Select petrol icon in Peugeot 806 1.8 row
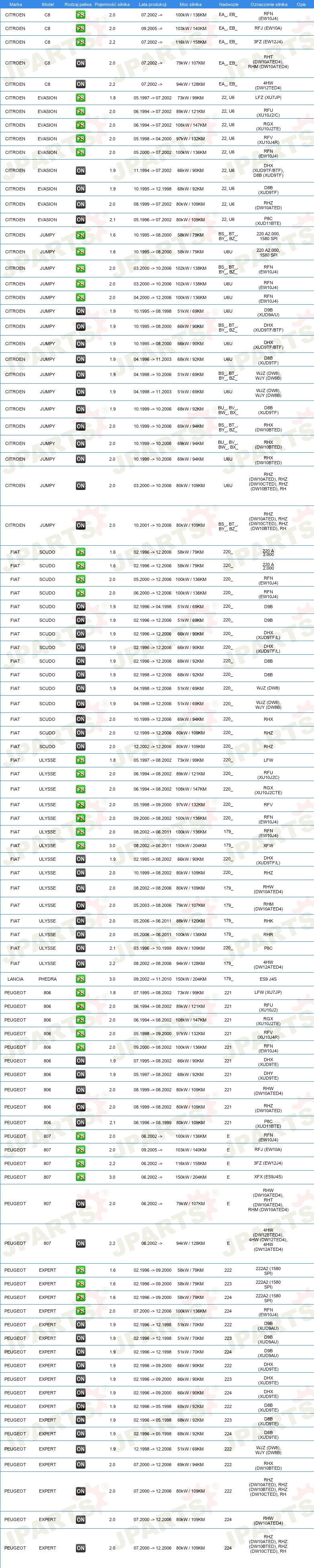The image size is (314, 1568). tap(80, 993)
